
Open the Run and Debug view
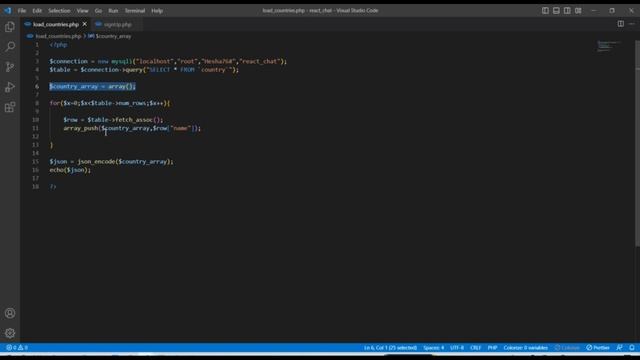[10, 87]
